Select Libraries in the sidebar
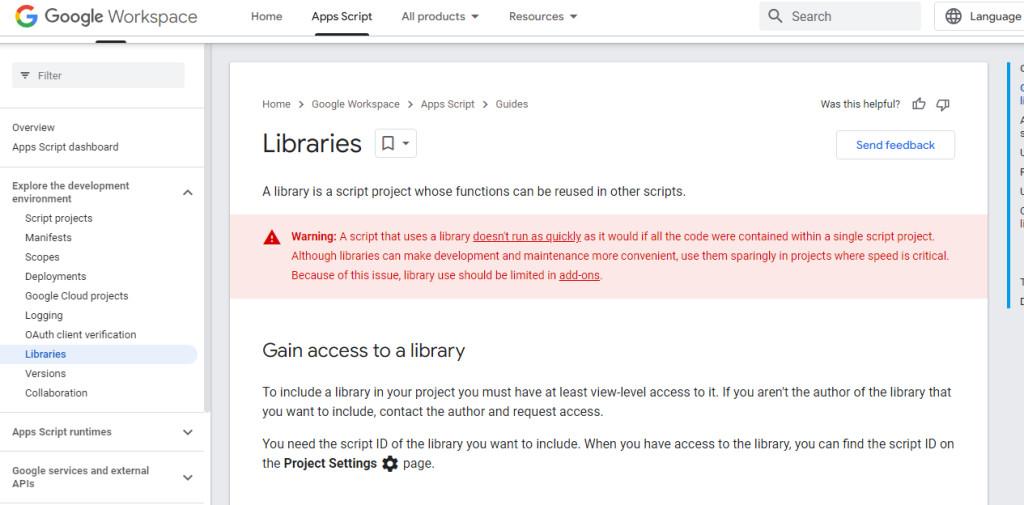1024x505 pixels. [x=99, y=354]
